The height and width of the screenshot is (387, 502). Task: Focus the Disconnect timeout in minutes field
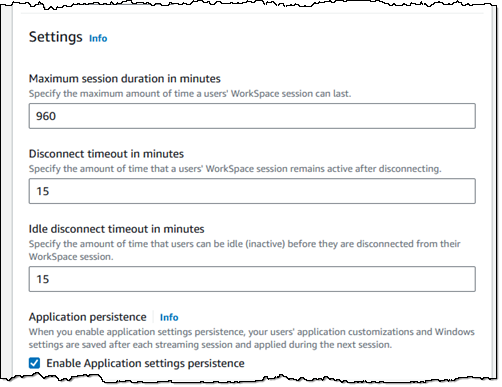252,191
